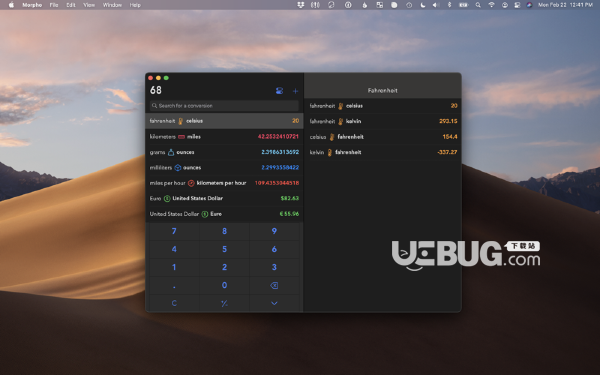Collapse keypad with the down chevron
Image resolution: width=600 pixels, height=375 pixels.
pos(274,303)
